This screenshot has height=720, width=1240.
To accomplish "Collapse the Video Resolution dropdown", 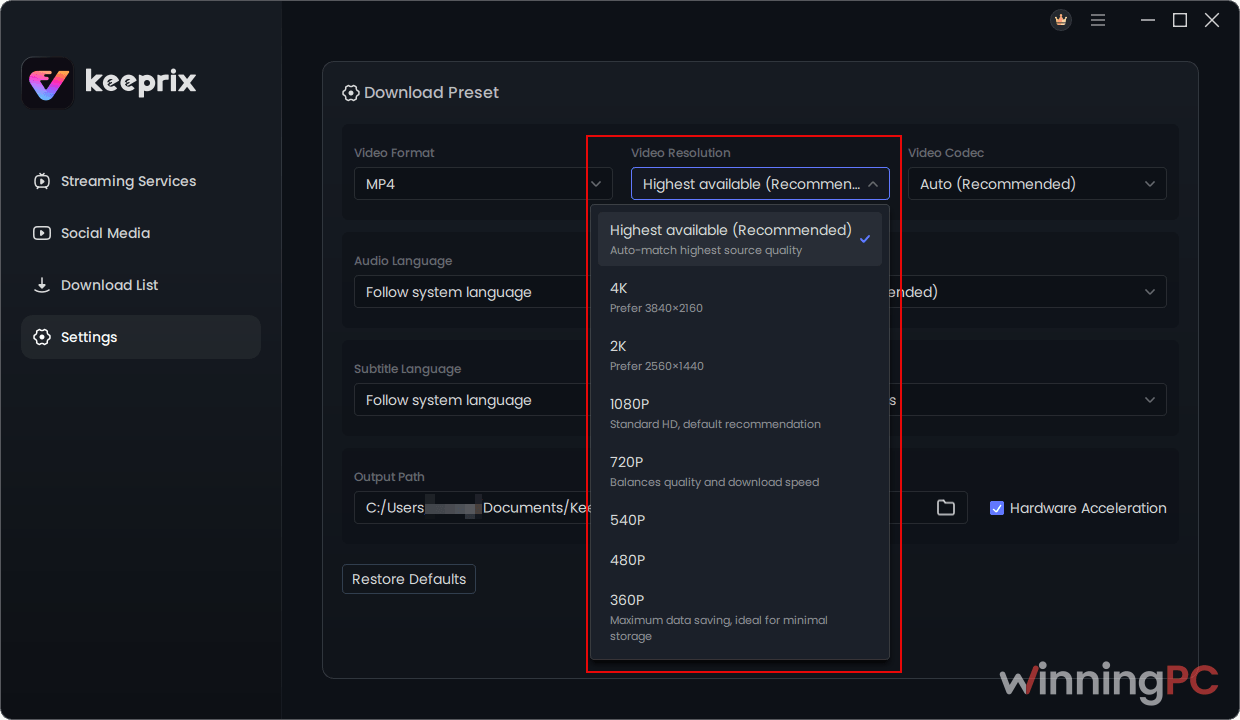I will tap(760, 184).
